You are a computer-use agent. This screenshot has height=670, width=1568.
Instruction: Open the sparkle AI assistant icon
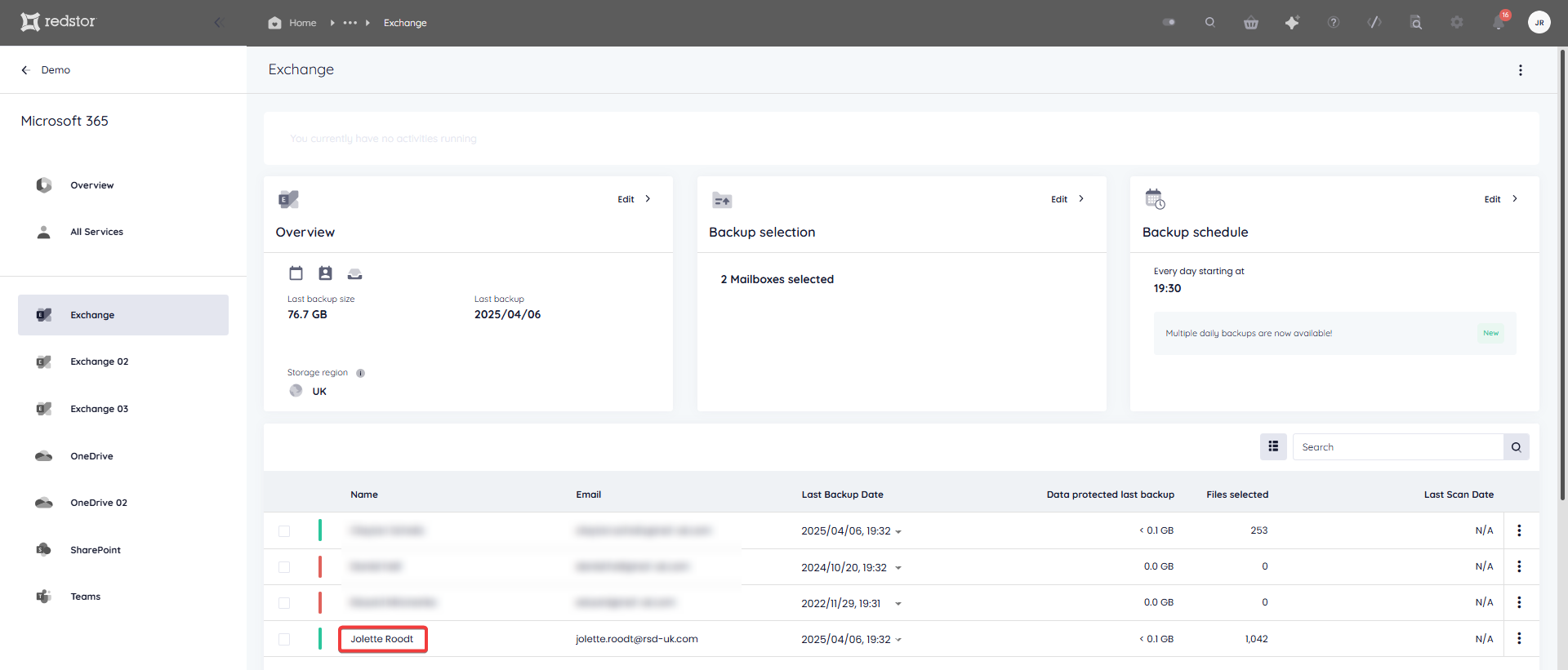tap(1292, 23)
